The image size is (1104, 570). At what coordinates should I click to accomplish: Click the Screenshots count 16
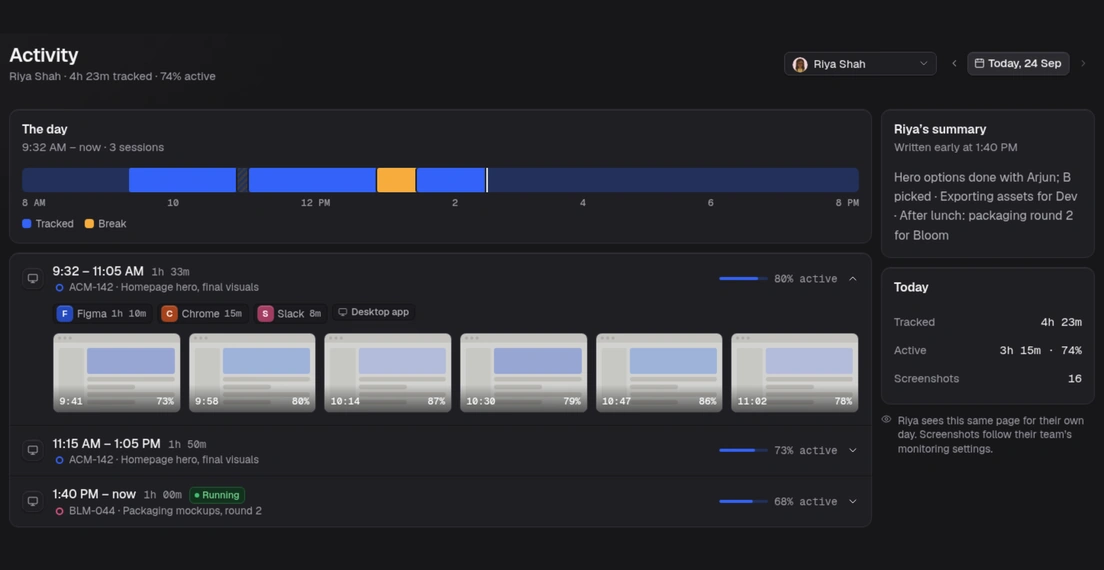click(x=1074, y=379)
